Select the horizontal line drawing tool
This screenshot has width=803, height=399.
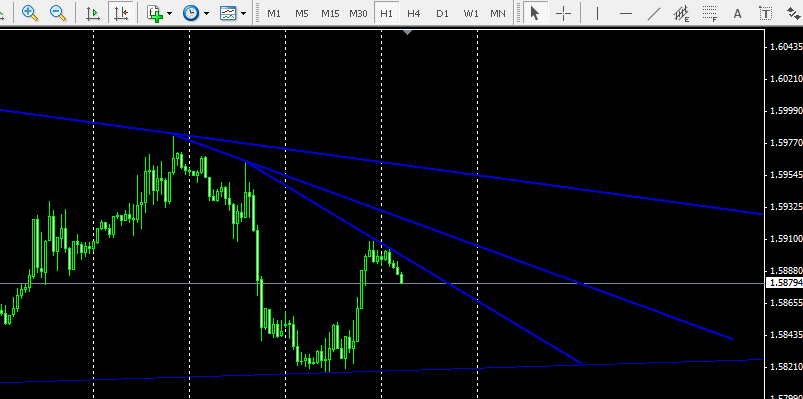(x=626, y=13)
